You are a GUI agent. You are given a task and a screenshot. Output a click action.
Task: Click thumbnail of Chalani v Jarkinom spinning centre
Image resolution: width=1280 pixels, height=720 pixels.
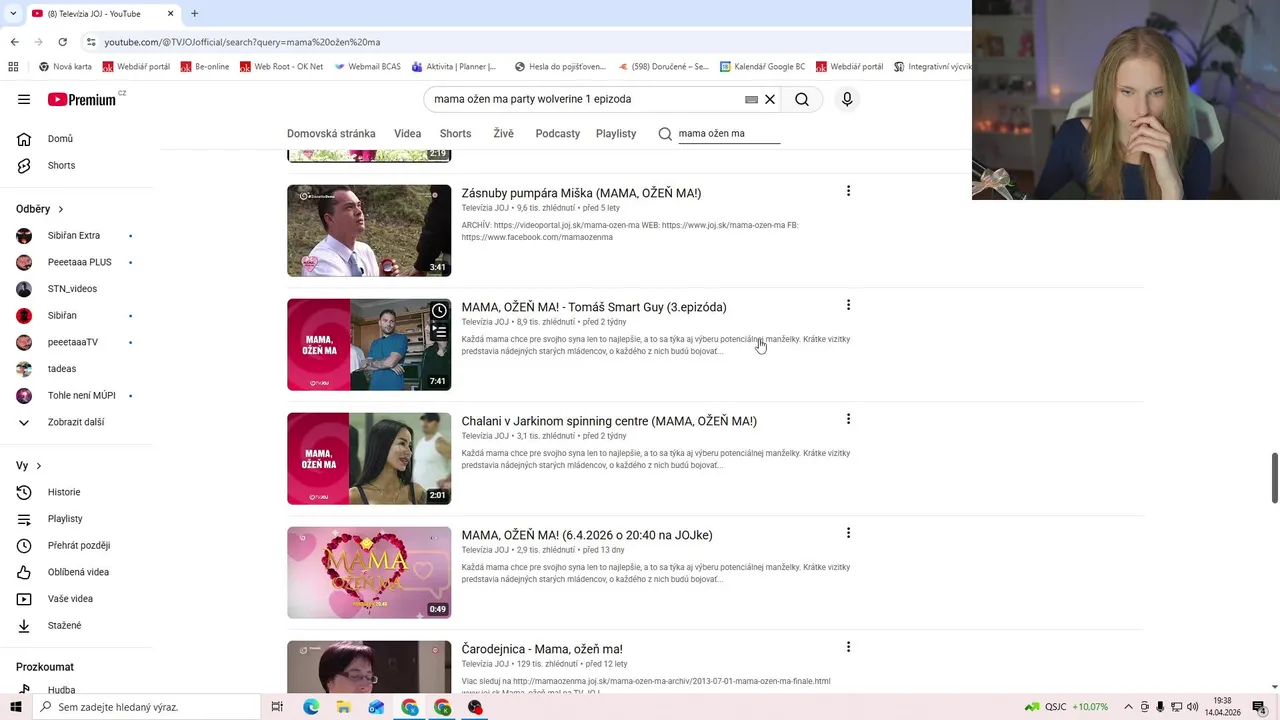pos(369,459)
